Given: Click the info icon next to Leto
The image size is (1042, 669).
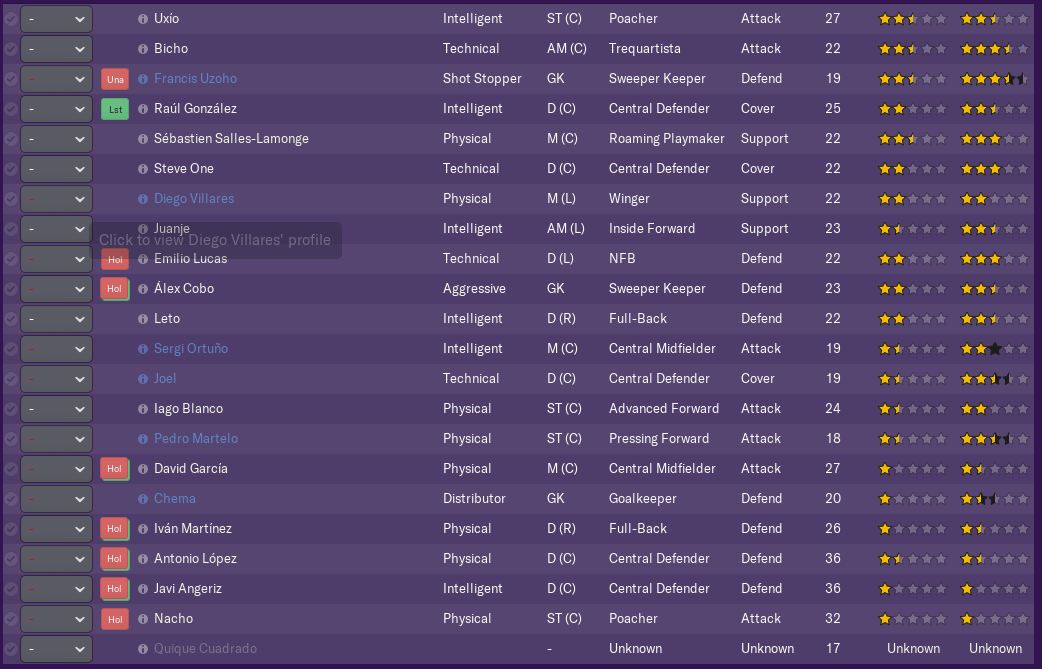Looking at the screenshot, I should pos(142,319).
